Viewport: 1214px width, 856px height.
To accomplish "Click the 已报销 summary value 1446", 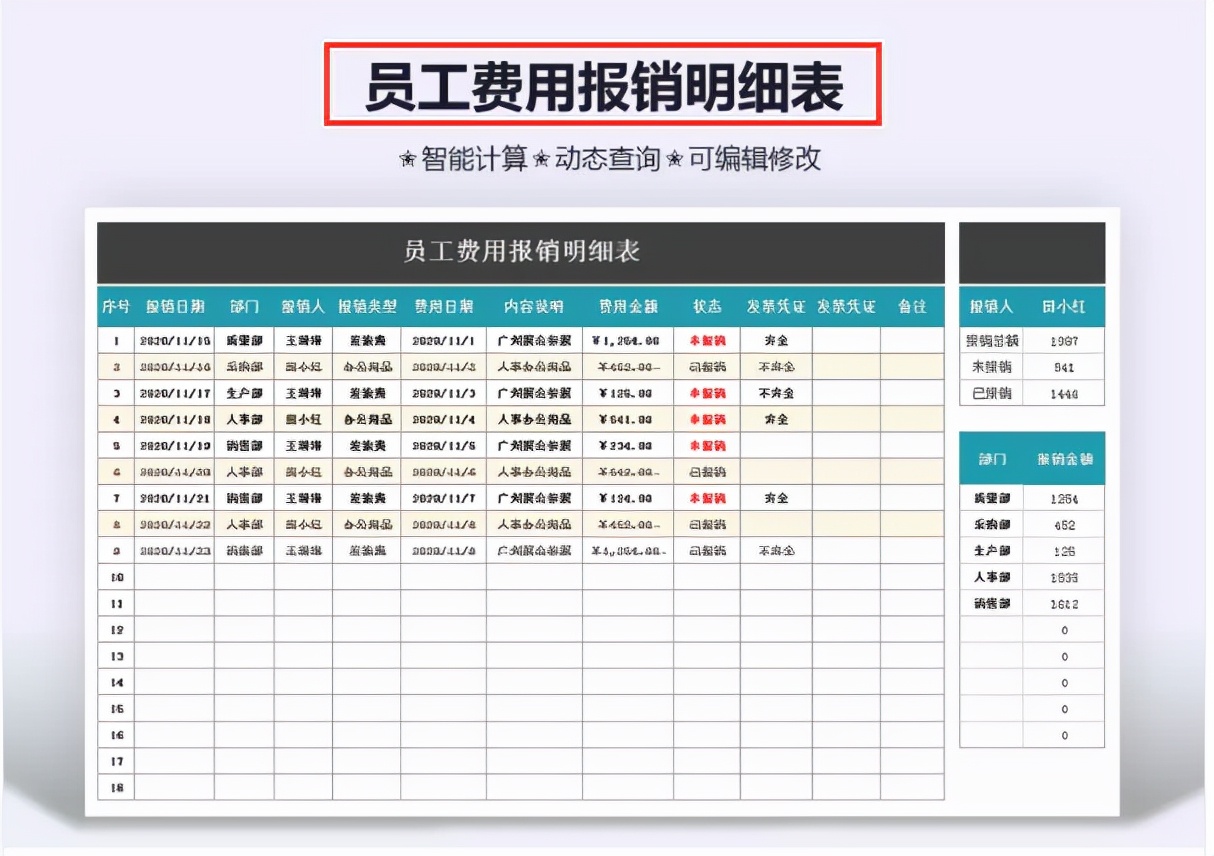I will point(1064,393).
